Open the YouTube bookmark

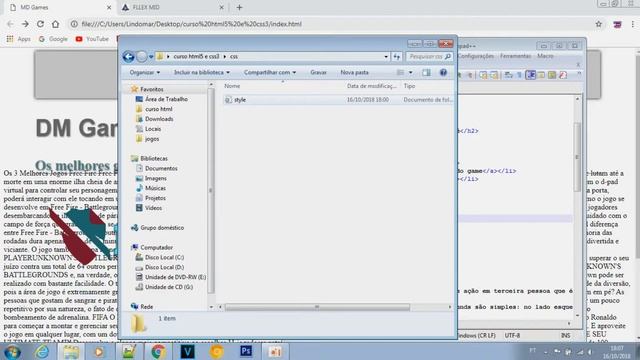(x=92, y=39)
